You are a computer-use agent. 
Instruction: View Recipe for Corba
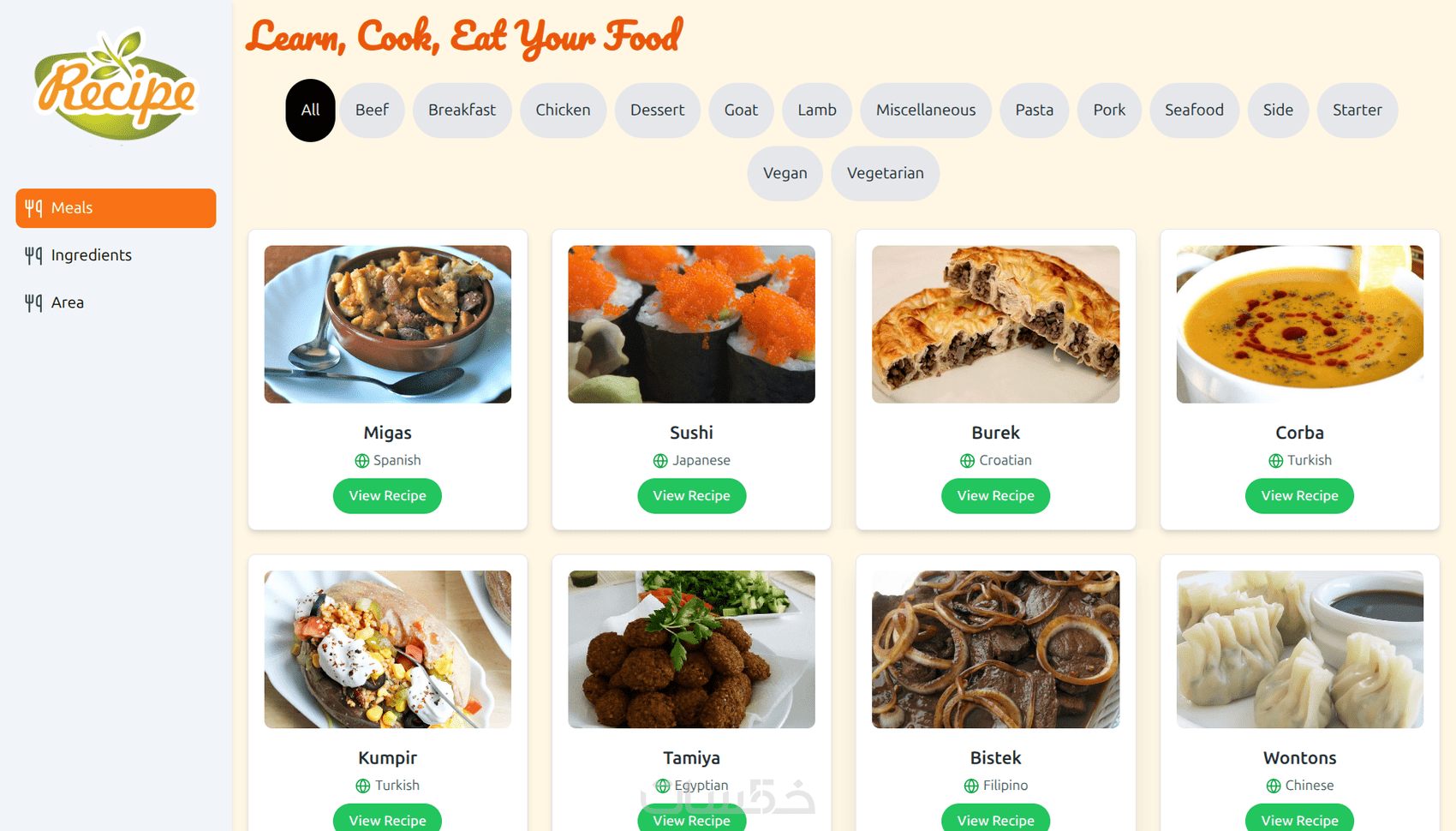click(x=1299, y=496)
